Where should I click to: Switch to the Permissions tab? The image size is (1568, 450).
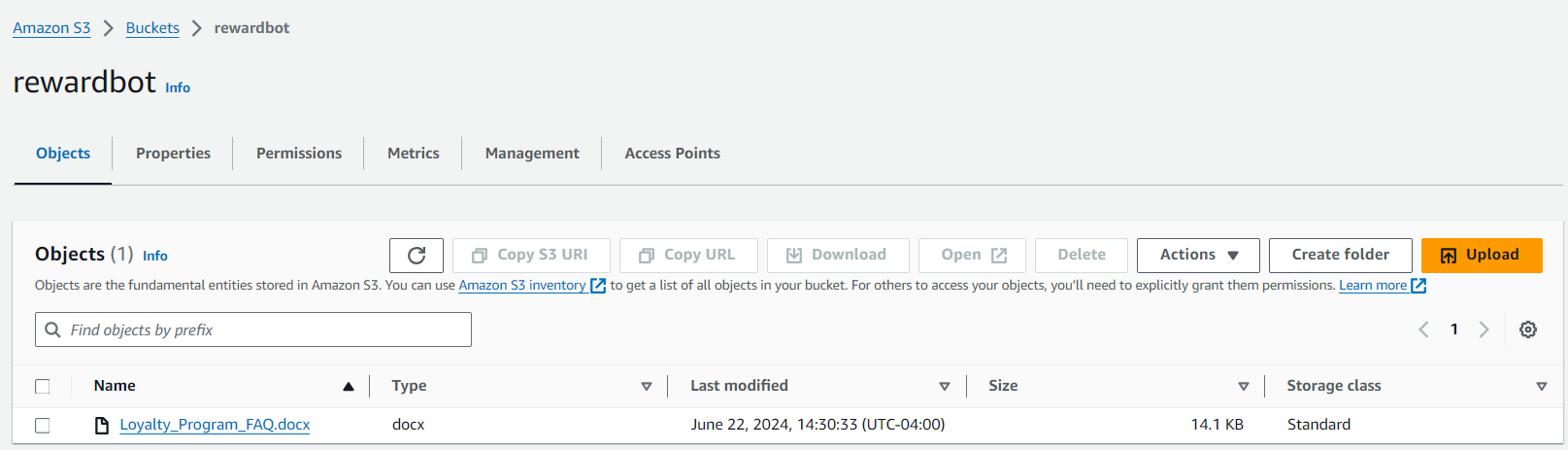(299, 154)
